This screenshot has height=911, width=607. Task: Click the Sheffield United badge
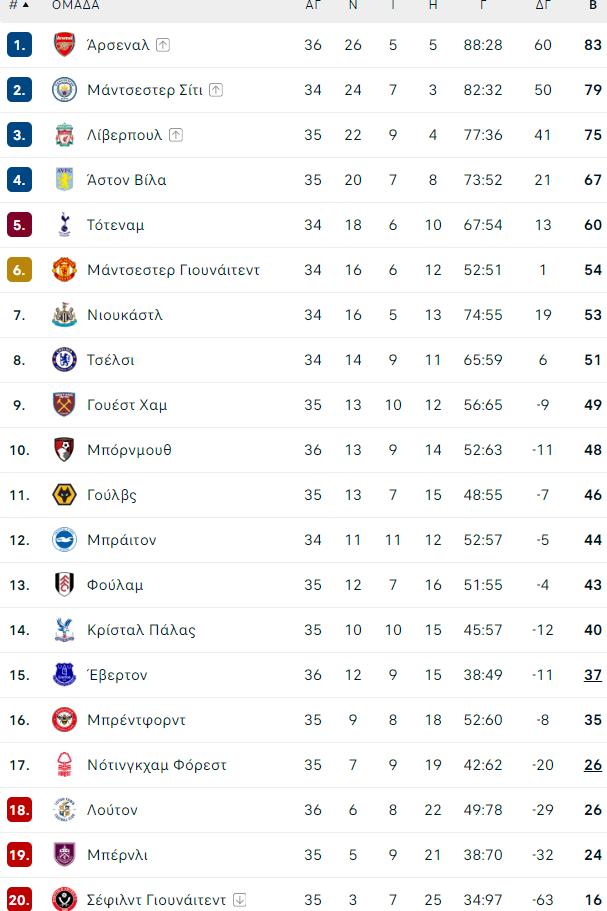[63, 897]
